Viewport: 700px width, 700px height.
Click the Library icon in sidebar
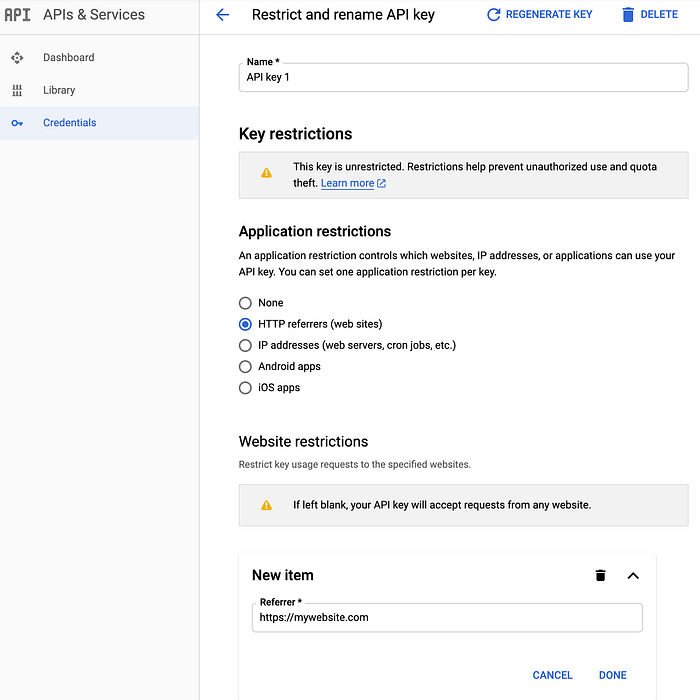tap(17, 90)
